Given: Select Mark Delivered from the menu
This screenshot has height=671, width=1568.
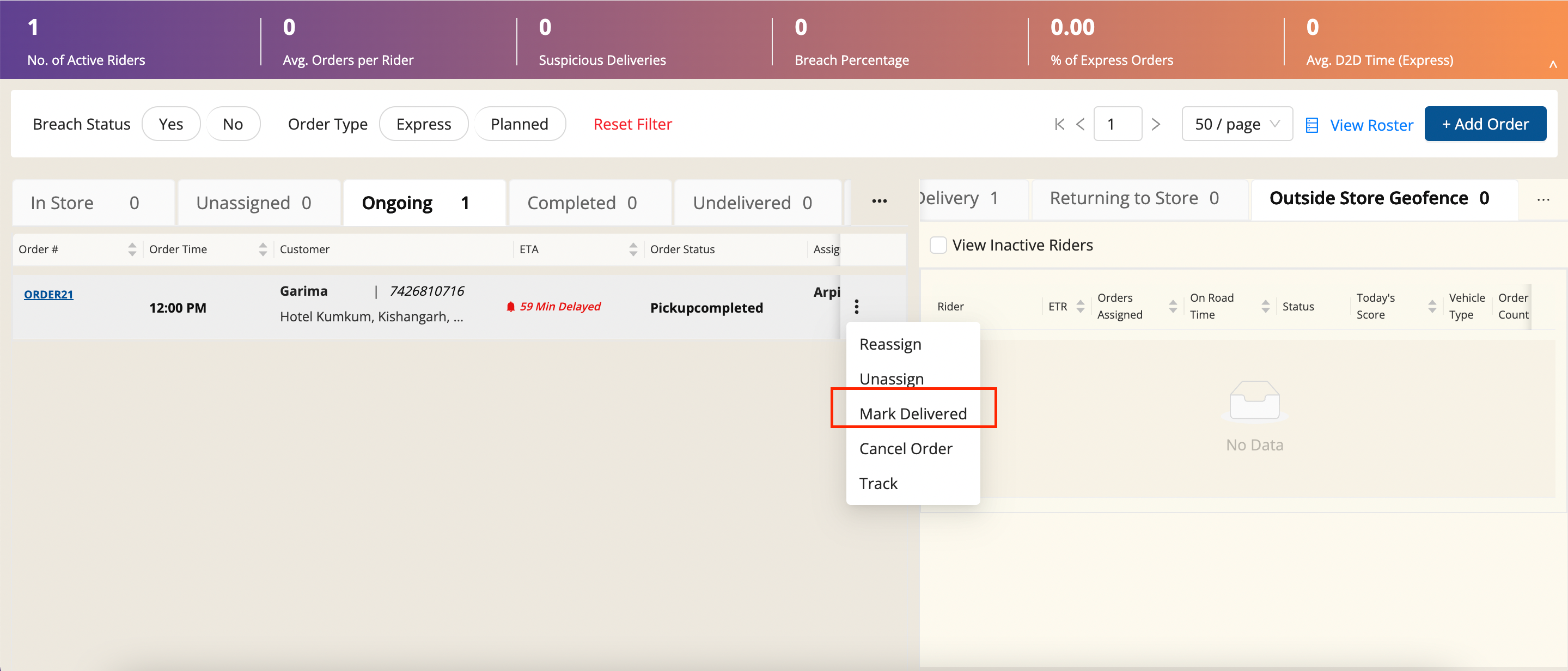Looking at the screenshot, I should [x=912, y=413].
